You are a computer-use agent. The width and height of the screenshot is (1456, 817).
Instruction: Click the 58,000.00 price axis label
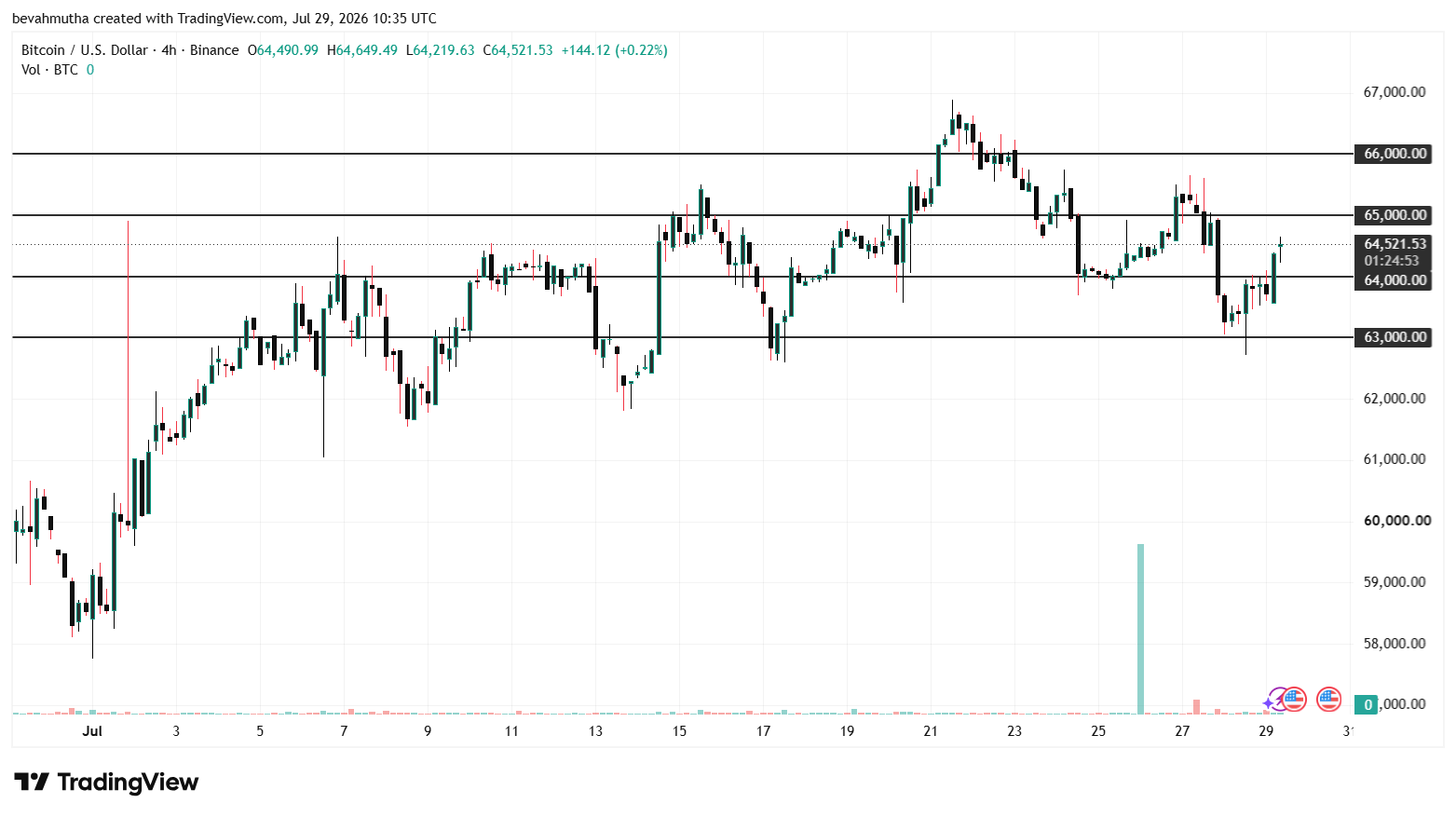click(1395, 644)
